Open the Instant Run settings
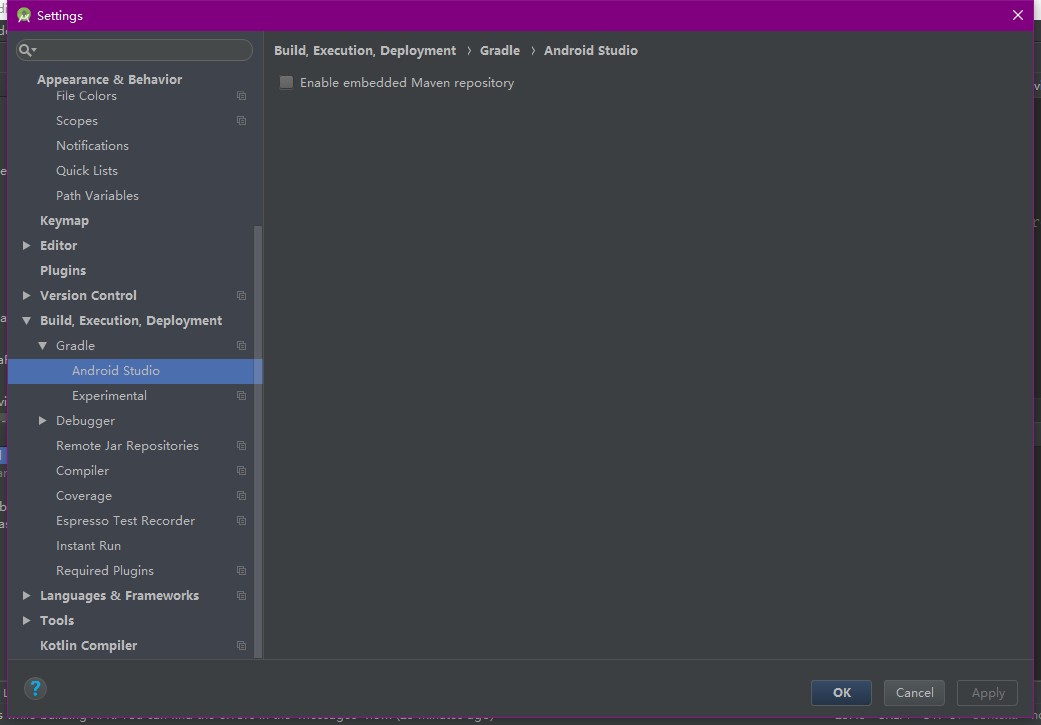This screenshot has width=1041, height=725. (x=88, y=546)
